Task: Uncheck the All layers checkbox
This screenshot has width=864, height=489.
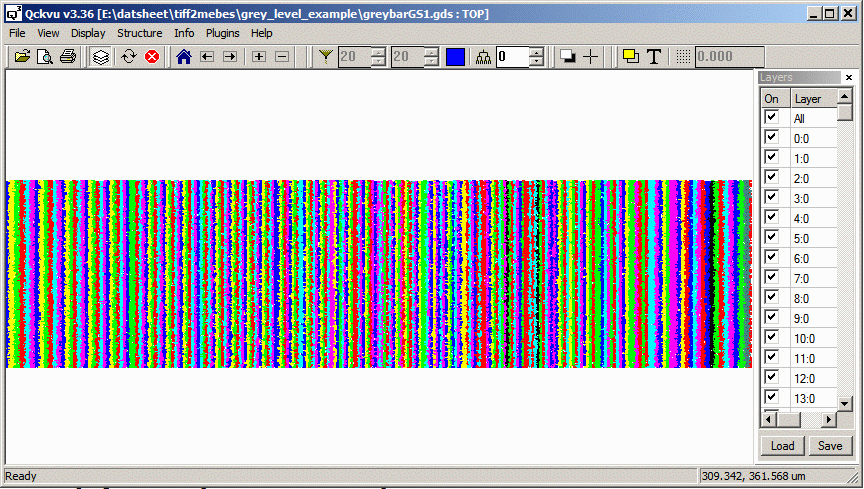Action: tap(771, 117)
